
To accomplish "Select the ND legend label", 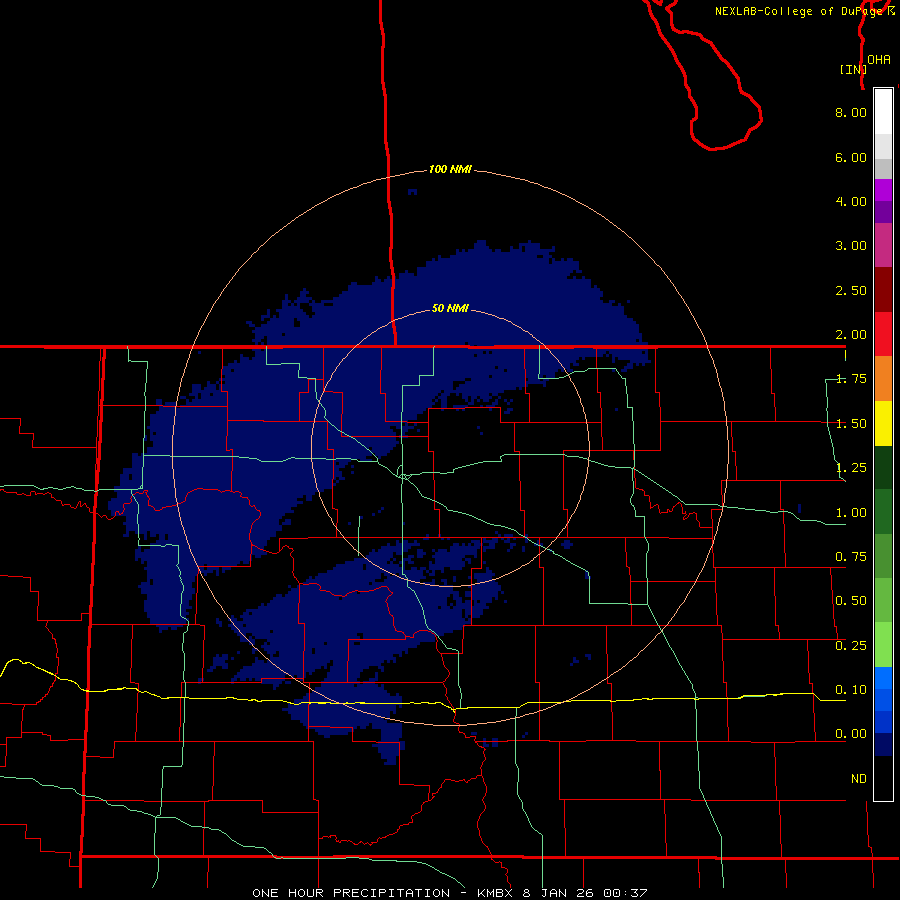I will click(859, 779).
